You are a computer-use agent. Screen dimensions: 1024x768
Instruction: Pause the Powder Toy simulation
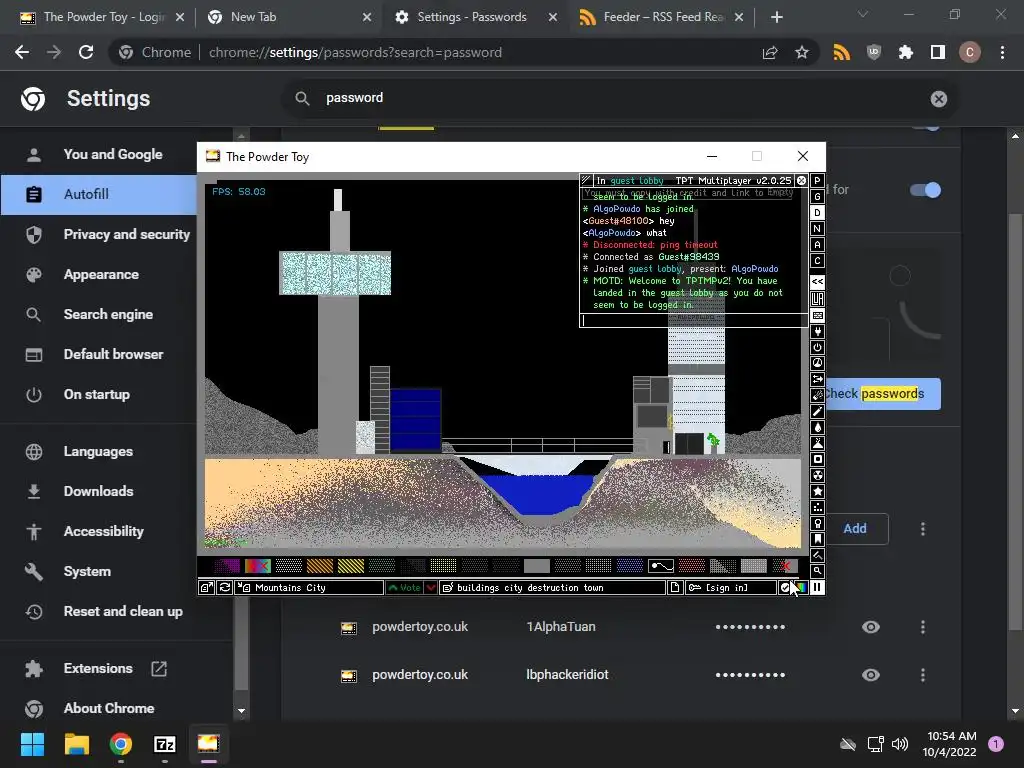click(x=817, y=588)
